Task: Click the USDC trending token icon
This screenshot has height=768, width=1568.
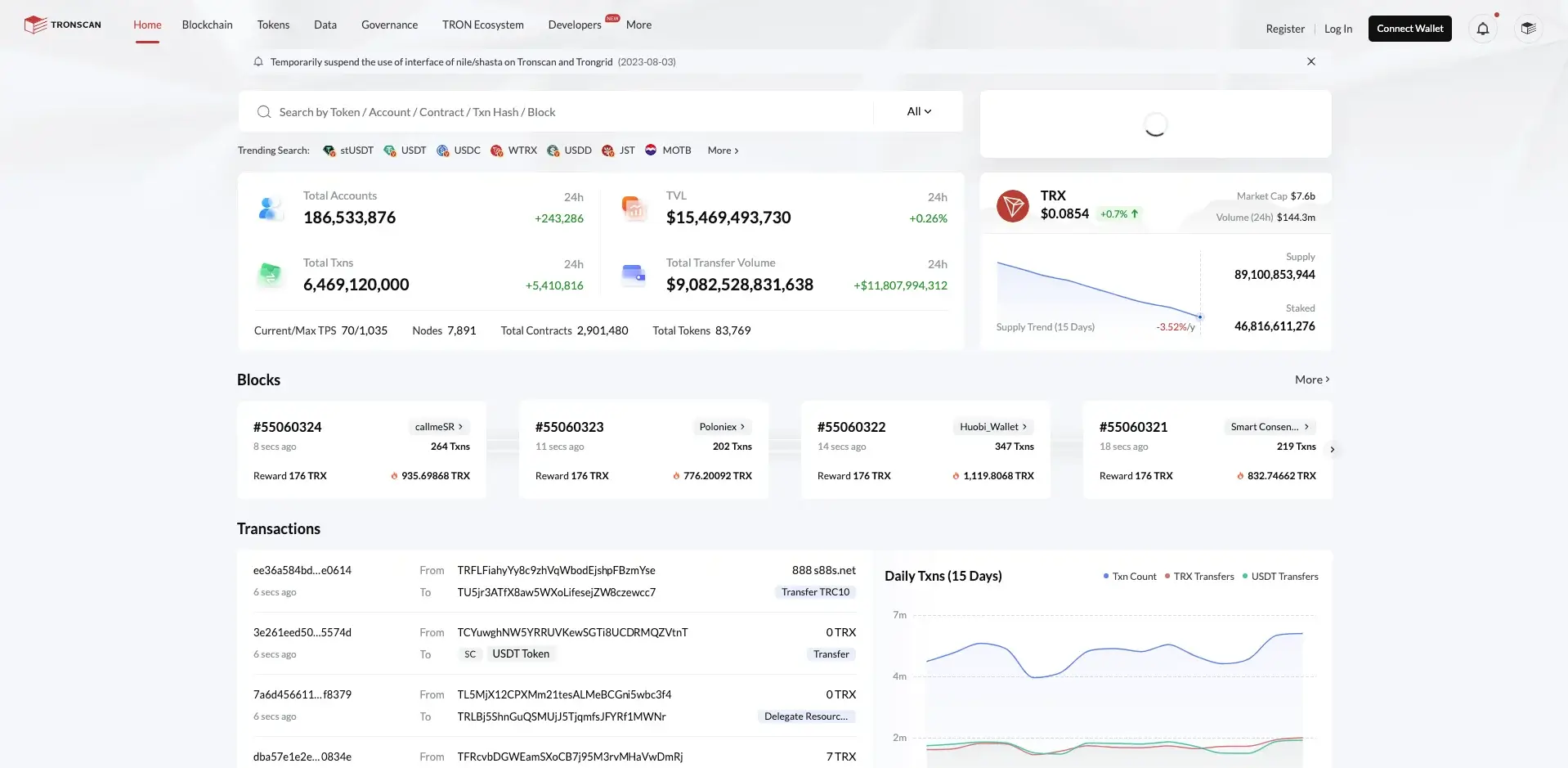Action: pyautogui.click(x=443, y=150)
